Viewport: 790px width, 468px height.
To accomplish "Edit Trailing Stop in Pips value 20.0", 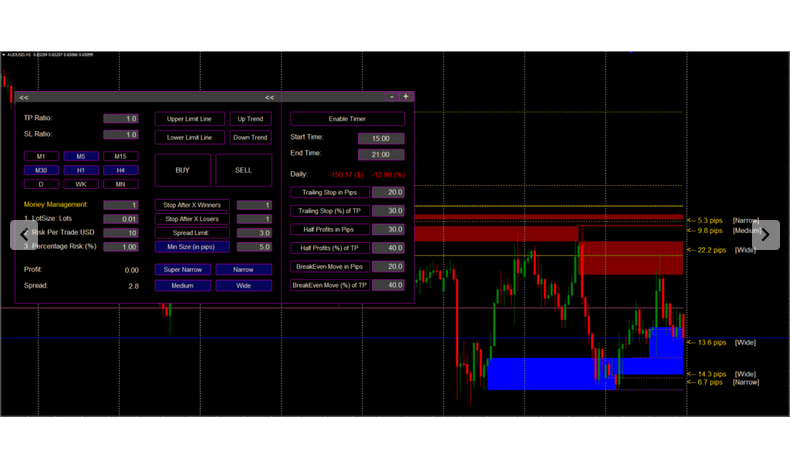I will click(x=388, y=192).
